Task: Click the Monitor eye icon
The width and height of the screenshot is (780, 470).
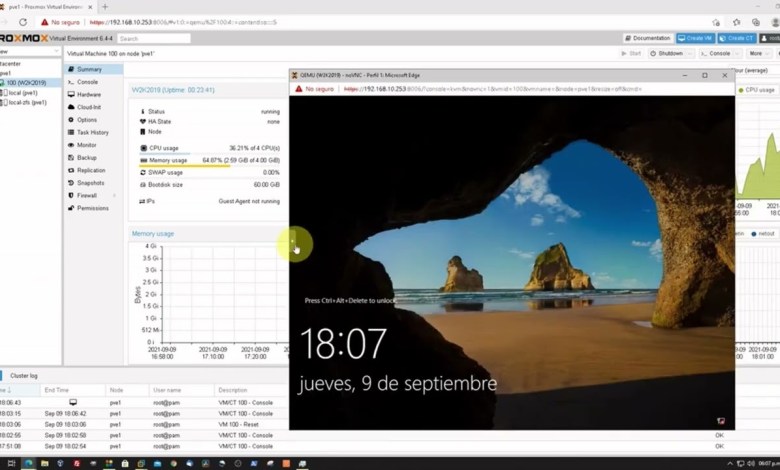Action: click(x=71, y=145)
